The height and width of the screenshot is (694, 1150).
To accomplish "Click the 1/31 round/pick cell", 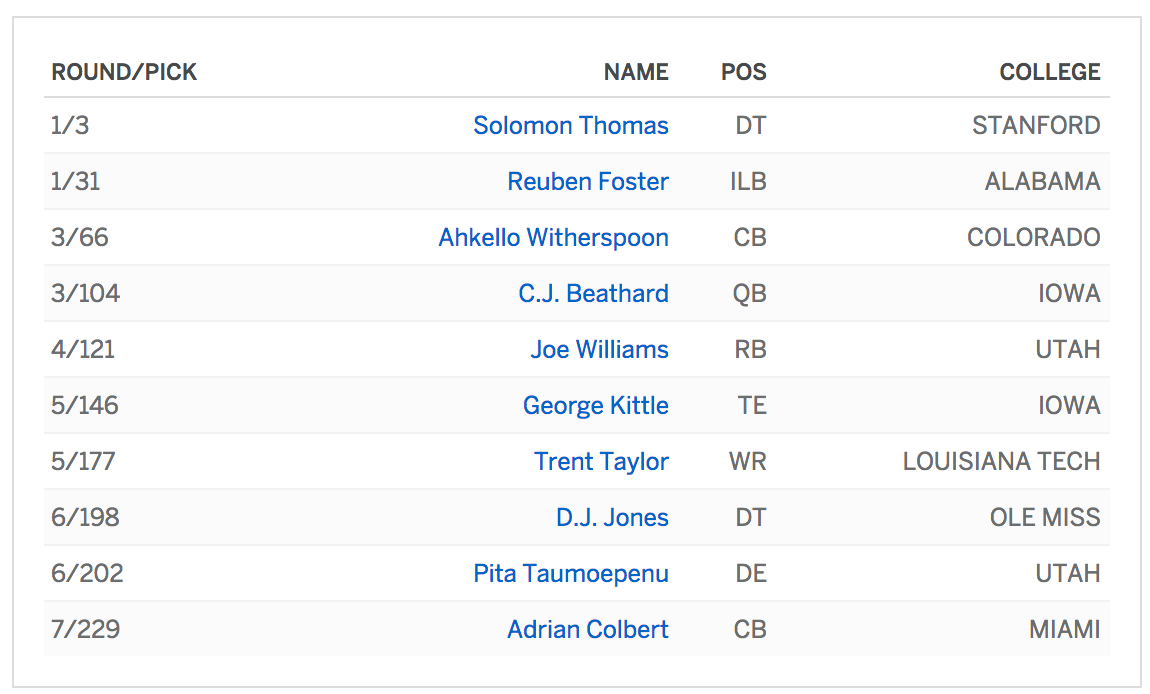I will (x=76, y=182).
